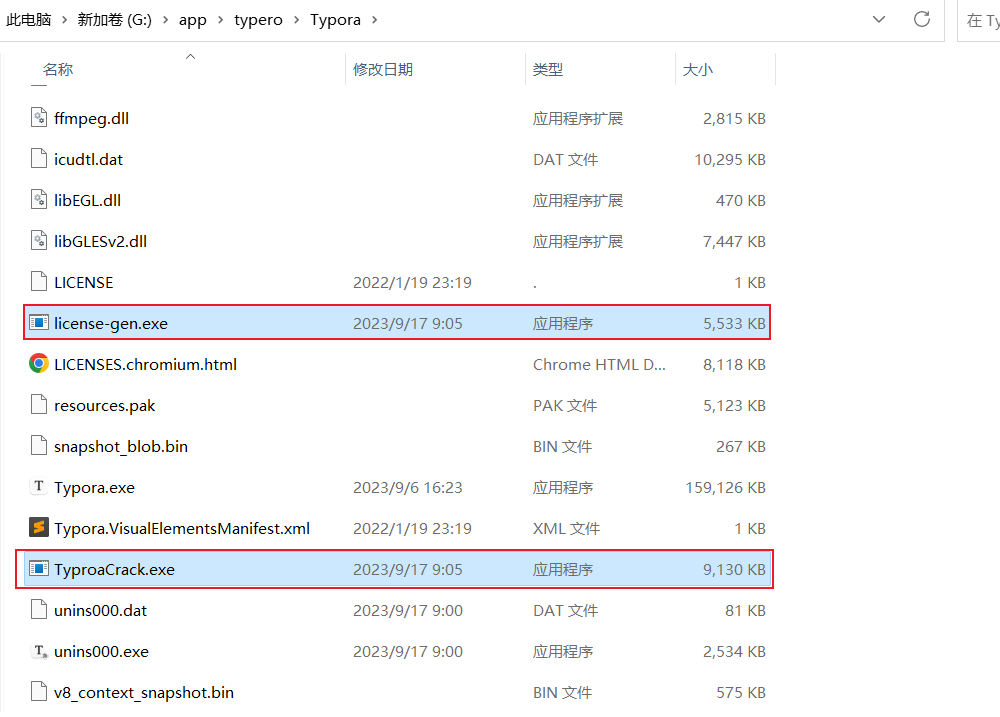The image size is (1000, 717).
Task: Sort by 修改日期 column header
Action: 383,69
